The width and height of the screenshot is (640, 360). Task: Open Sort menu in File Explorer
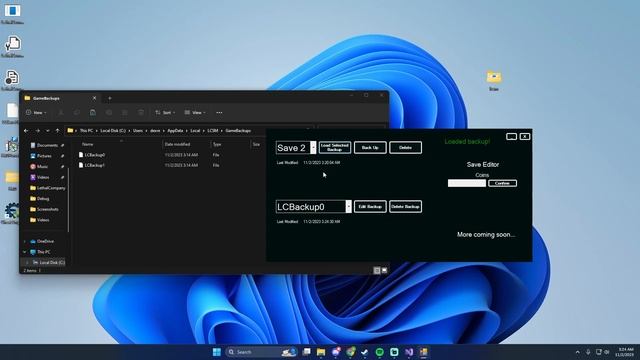165,113
